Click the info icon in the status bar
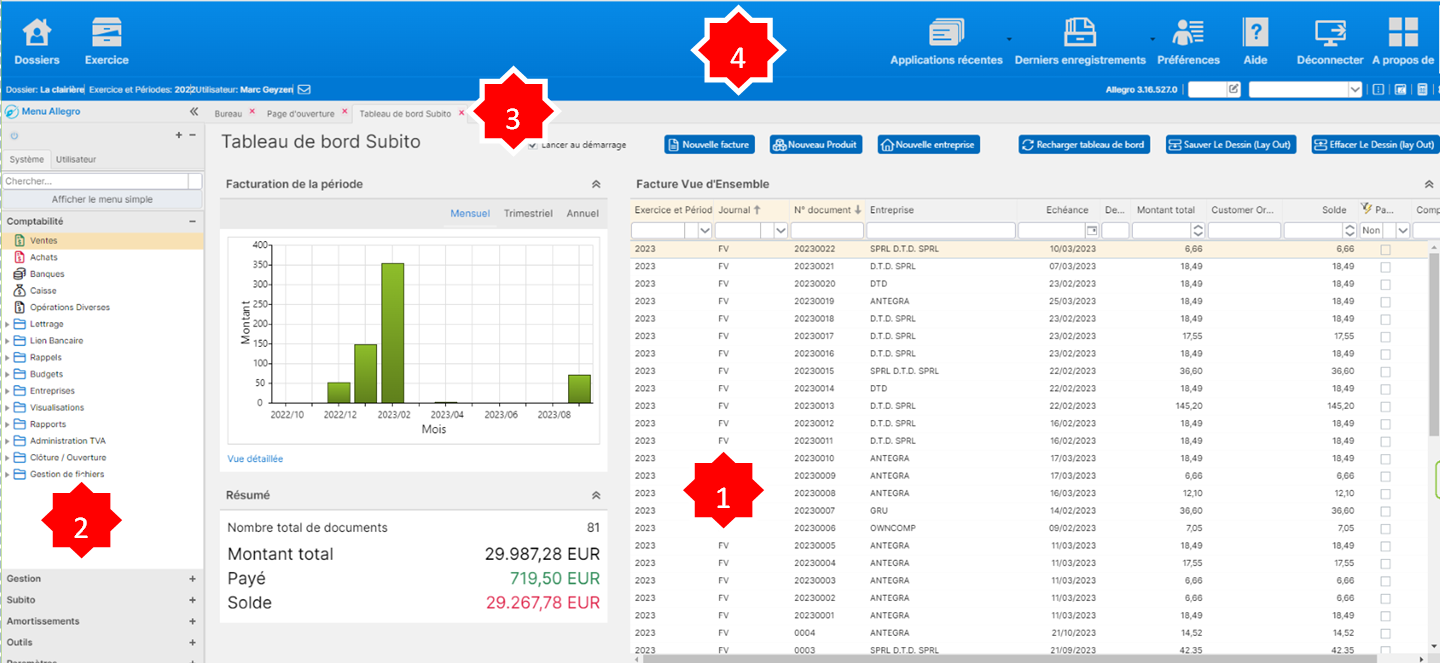 1378,89
